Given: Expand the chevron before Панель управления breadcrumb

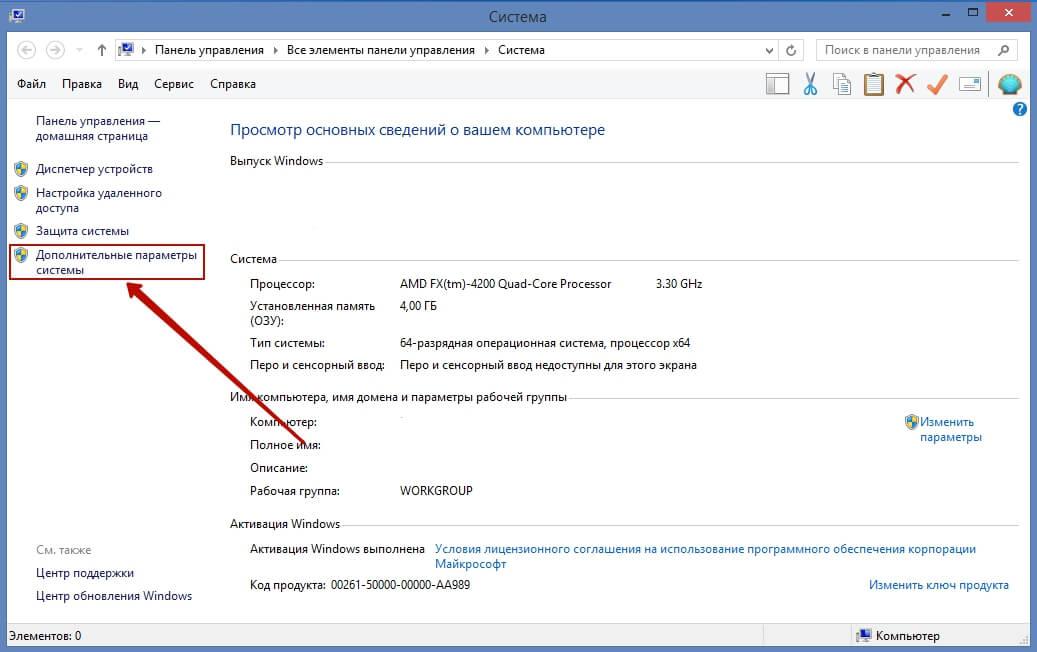Looking at the screenshot, I should [x=144, y=50].
